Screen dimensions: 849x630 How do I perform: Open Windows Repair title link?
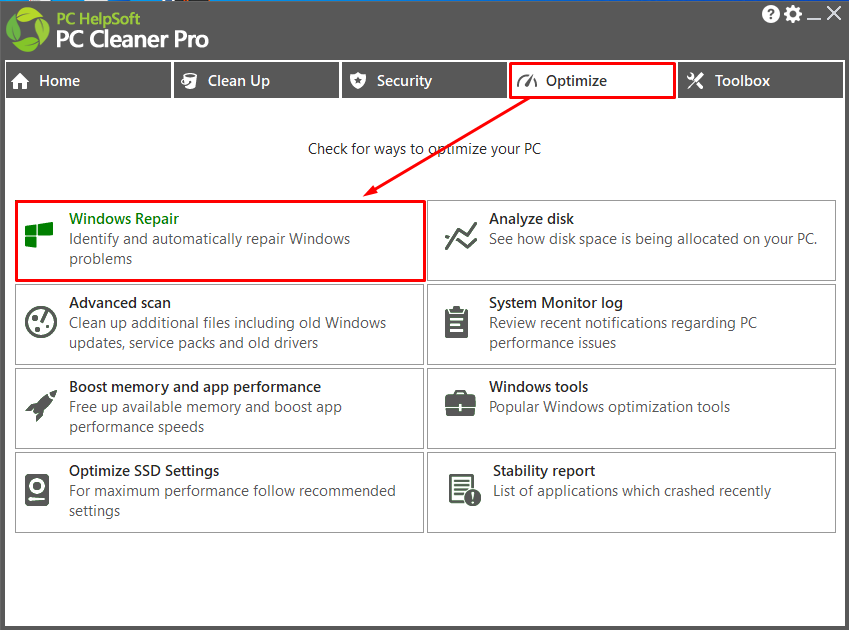click(124, 219)
